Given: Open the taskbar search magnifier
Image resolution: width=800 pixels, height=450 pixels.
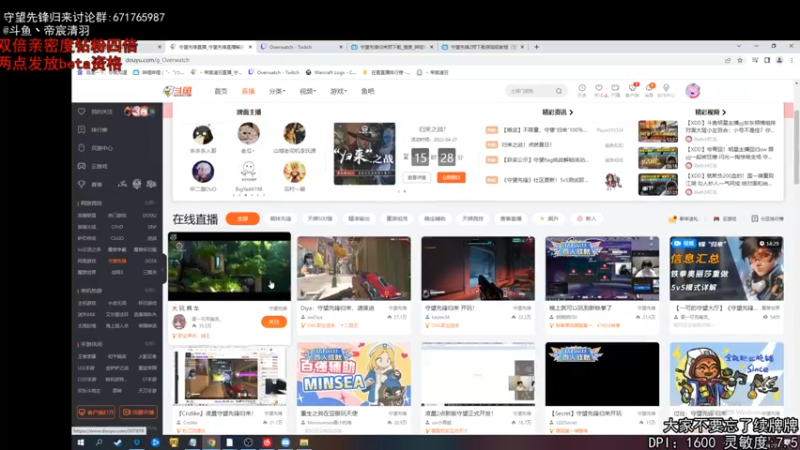Looking at the screenshot, I should (x=99, y=443).
